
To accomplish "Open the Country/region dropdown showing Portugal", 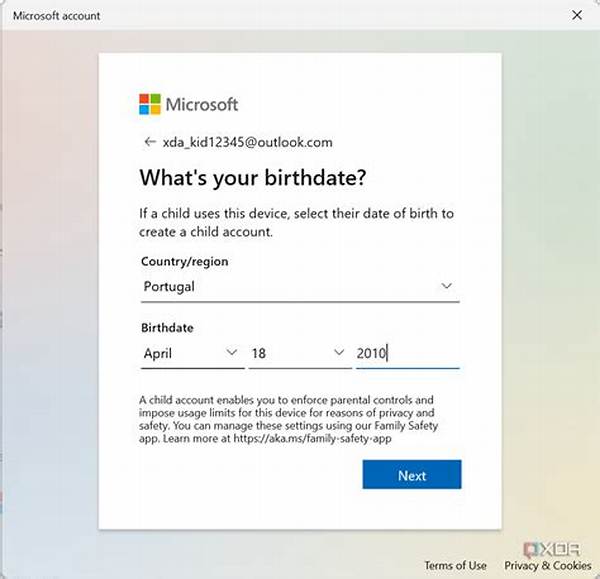I will (x=300, y=287).
